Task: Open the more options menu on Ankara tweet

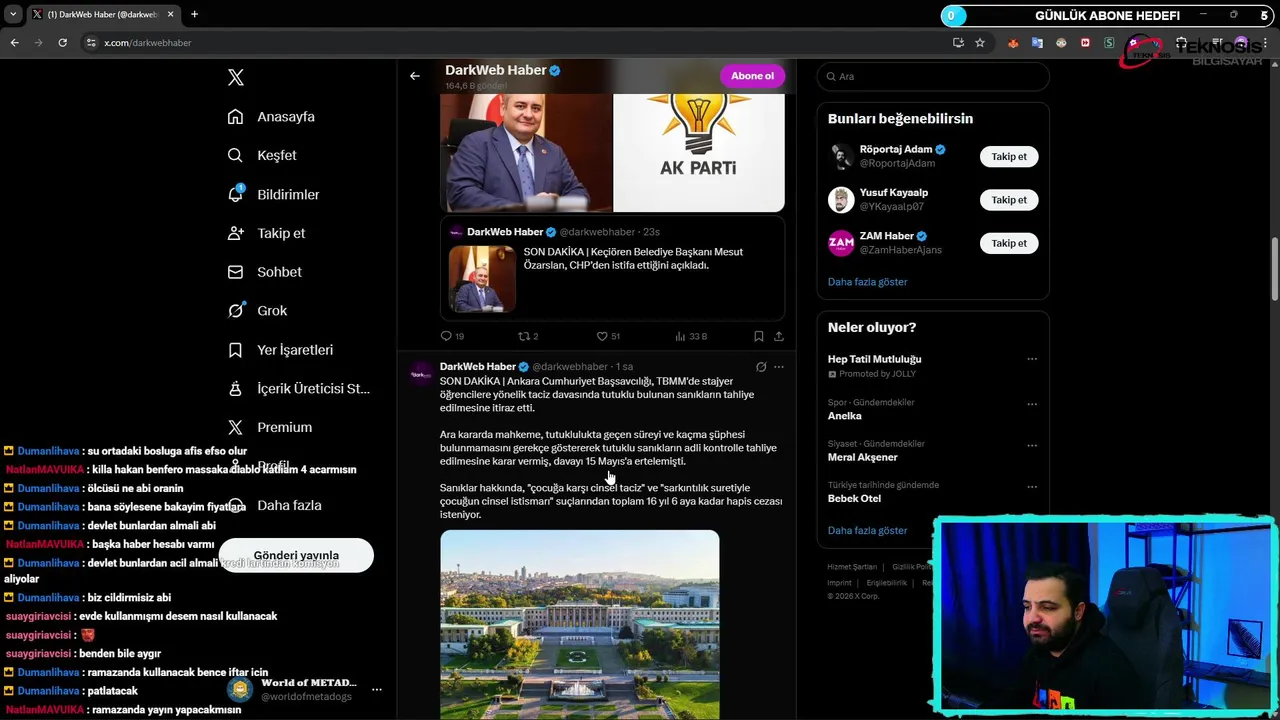Action: click(x=779, y=367)
